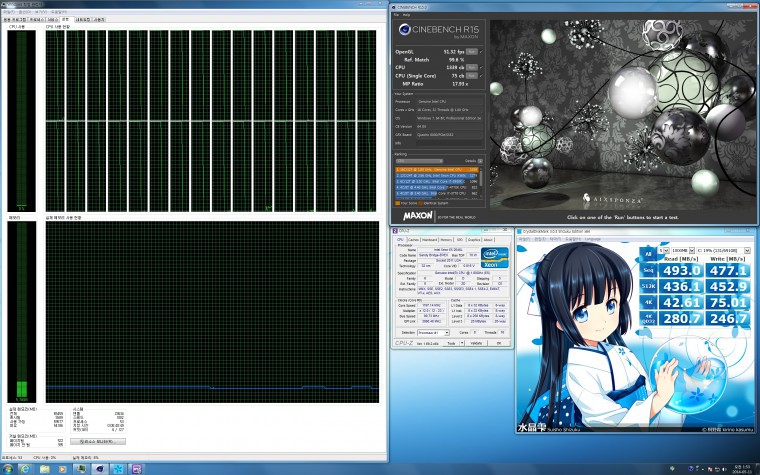760x475 pixels.
Task: Click the system tray clock
Action: point(741,469)
